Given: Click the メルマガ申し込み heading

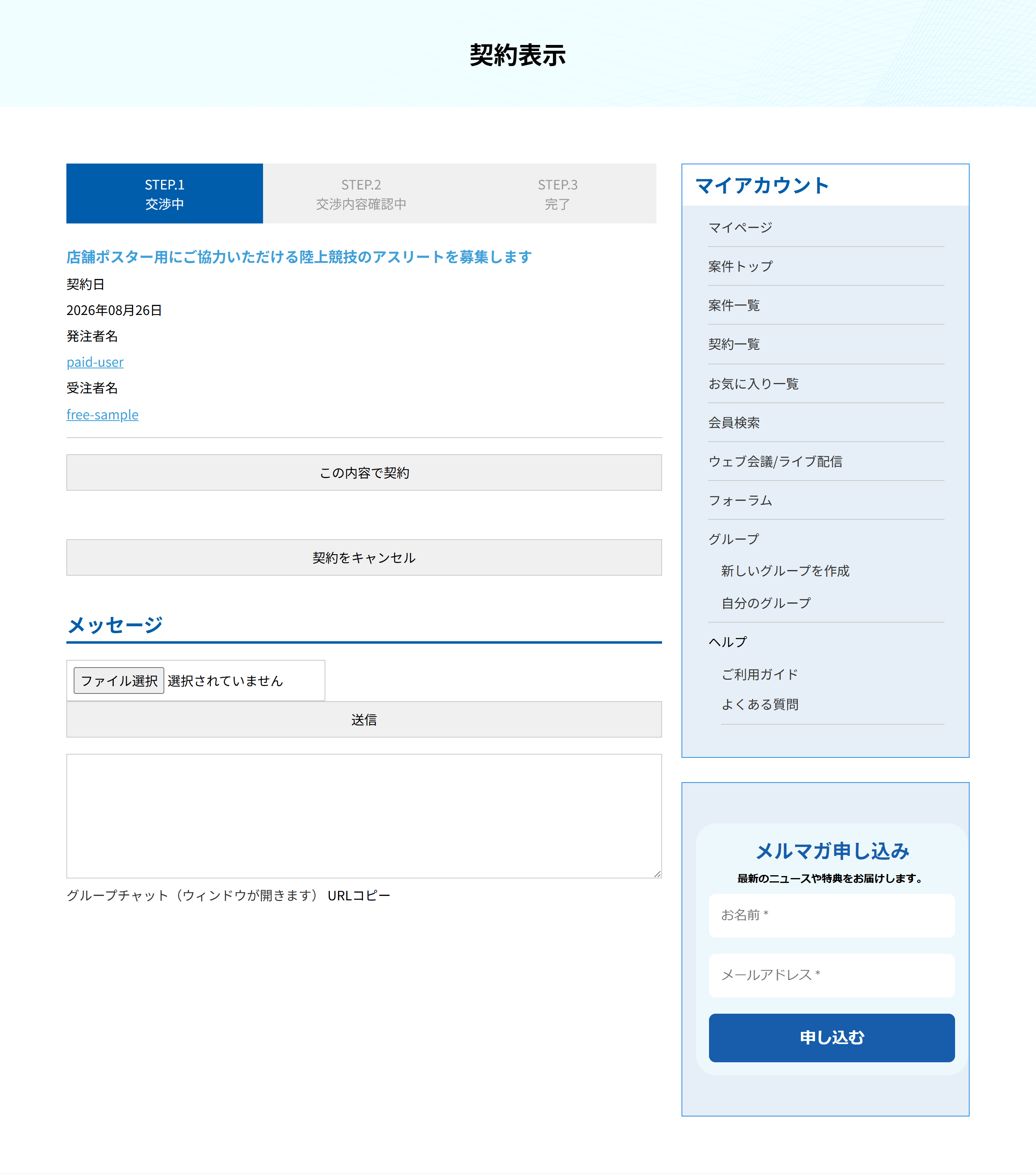Looking at the screenshot, I should (x=832, y=851).
